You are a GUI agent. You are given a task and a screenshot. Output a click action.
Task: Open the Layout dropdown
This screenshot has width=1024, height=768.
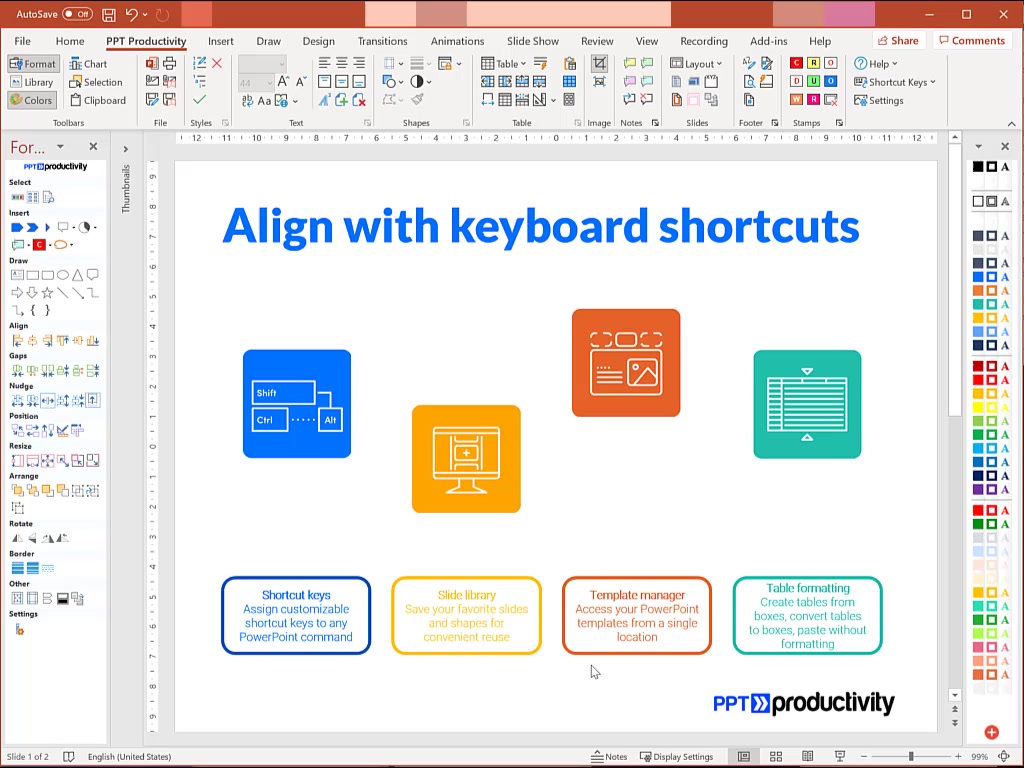pos(697,63)
